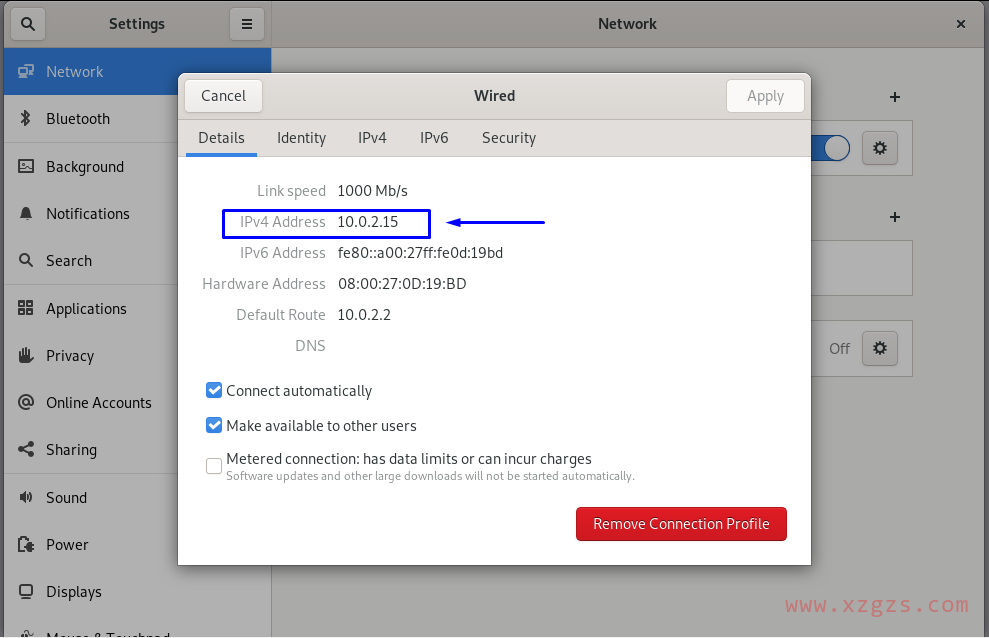Switch to the IPv4 tab
The width and height of the screenshot is (989, 638).
coord(372,138)
